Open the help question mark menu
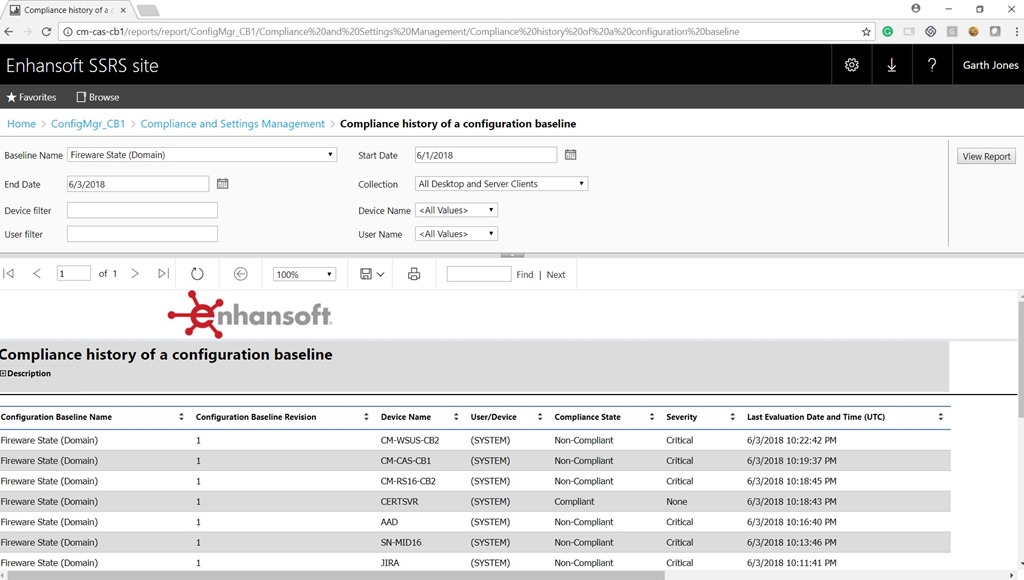This screenshot has width=1024, height=580. click(x=932, y=65)
